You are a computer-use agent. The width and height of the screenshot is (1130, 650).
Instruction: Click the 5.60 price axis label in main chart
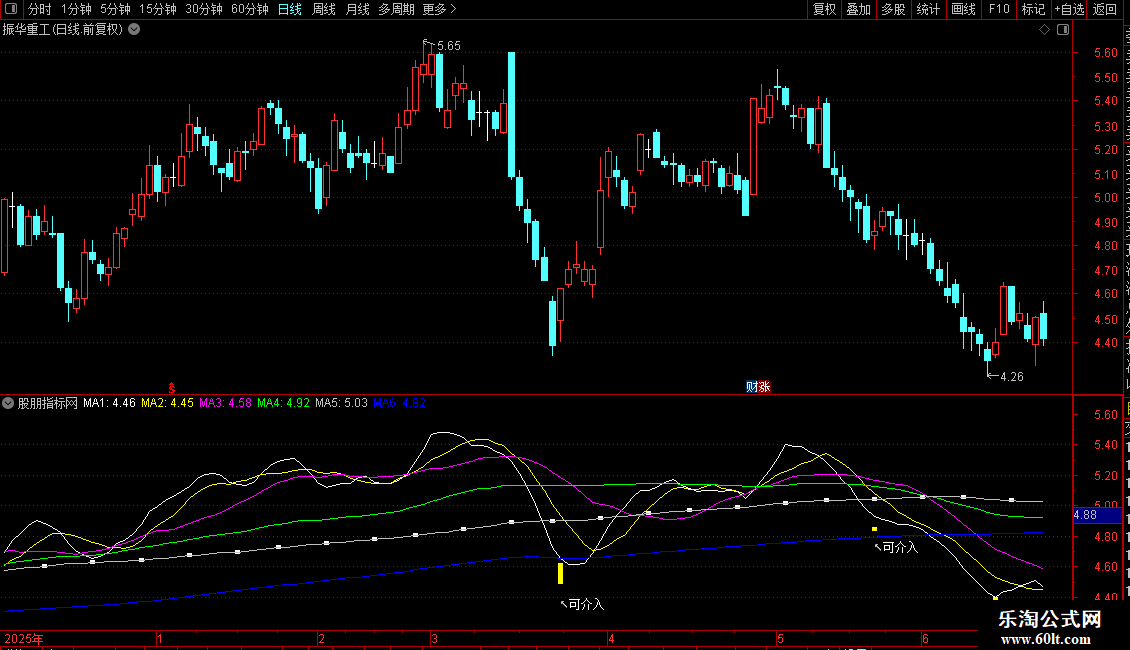pyautogui.click(x=1105, y=53)
